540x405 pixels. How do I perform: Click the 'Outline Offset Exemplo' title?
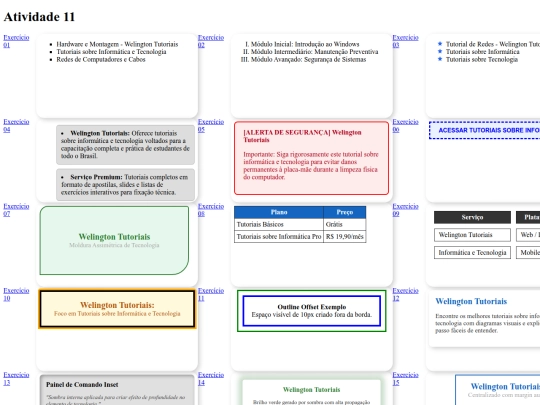[x=312, y=307]
